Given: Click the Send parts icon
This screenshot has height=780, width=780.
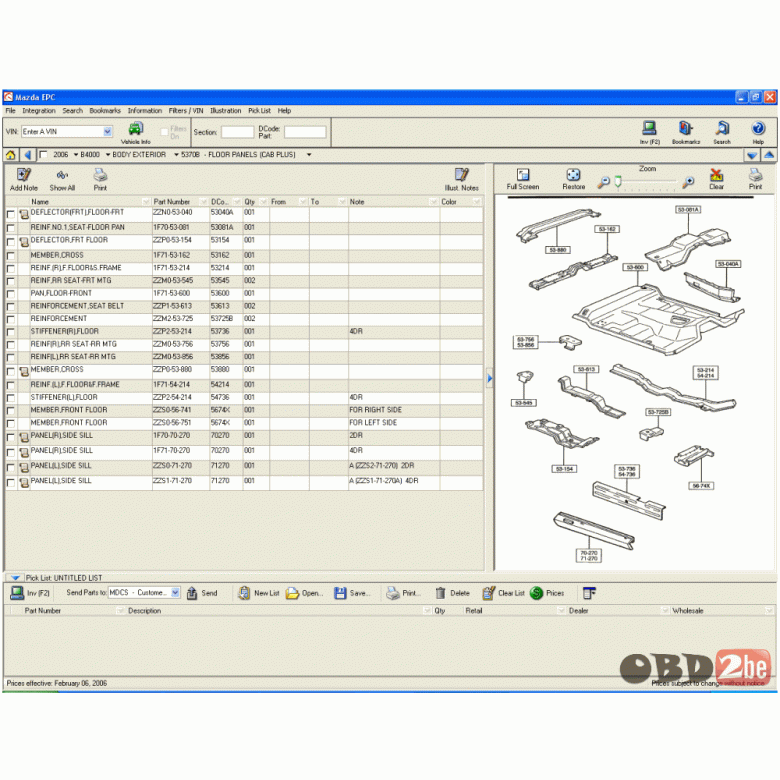Looking at the screenshot, I should (x=192, y=593).
